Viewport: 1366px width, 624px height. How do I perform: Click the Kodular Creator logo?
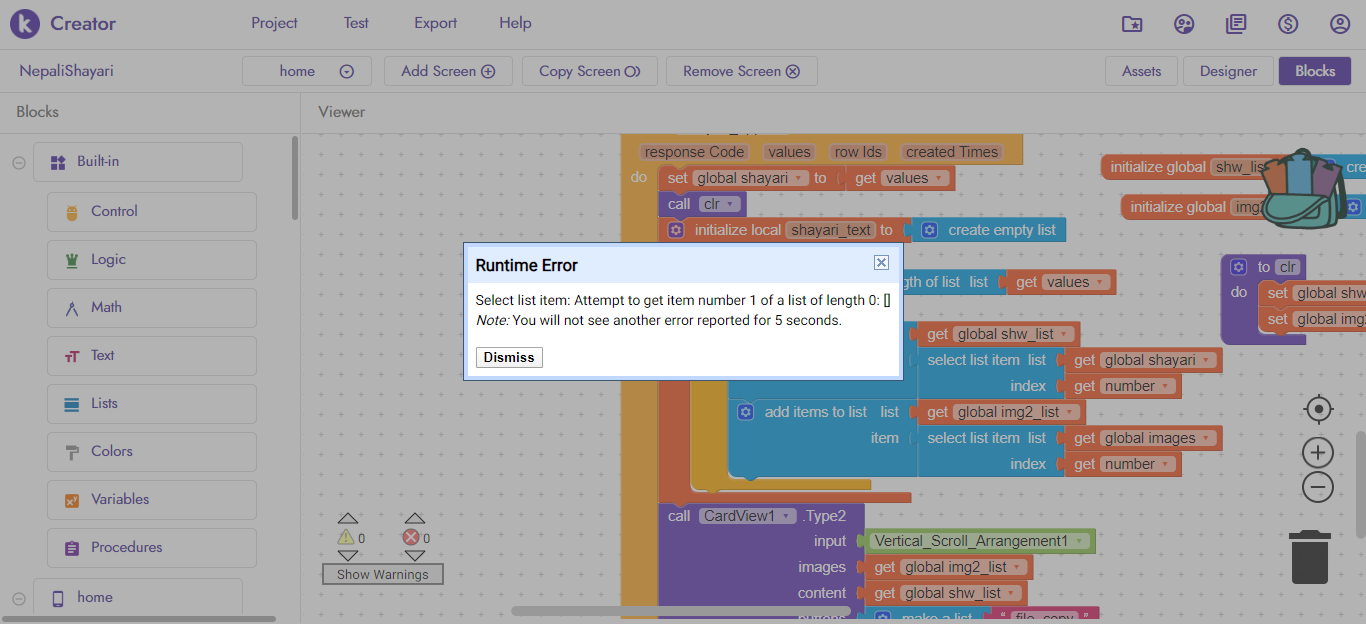point(24,23)
